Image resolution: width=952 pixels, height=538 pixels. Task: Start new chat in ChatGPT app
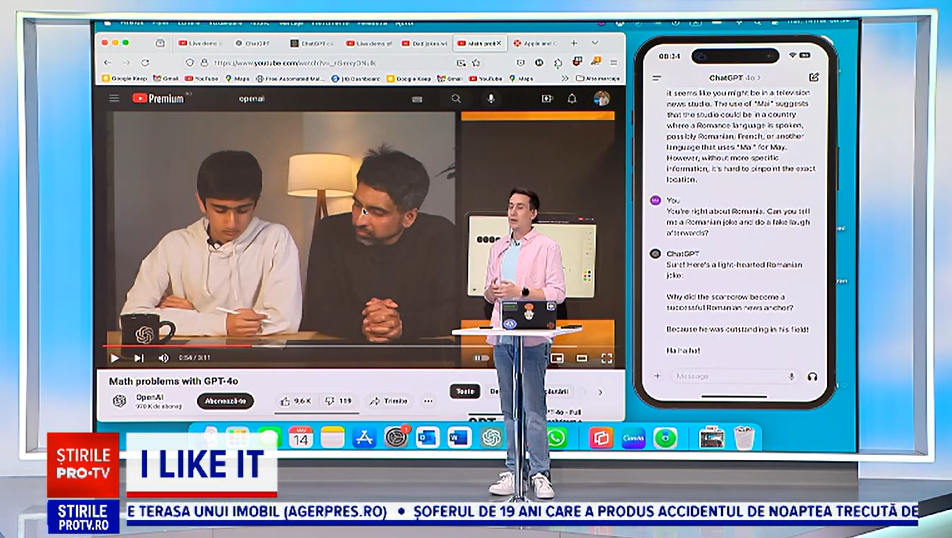click(814, 77)
